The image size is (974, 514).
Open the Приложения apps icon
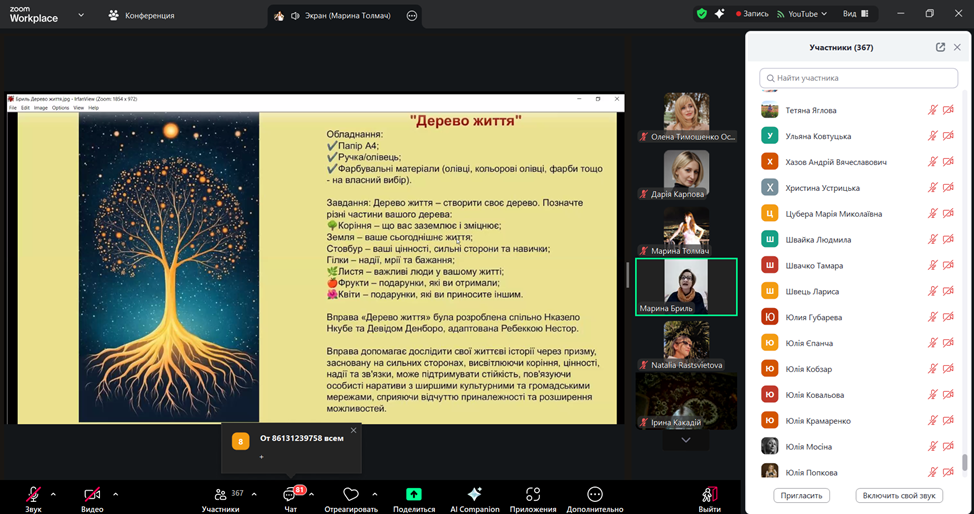(x=533, y=494)
